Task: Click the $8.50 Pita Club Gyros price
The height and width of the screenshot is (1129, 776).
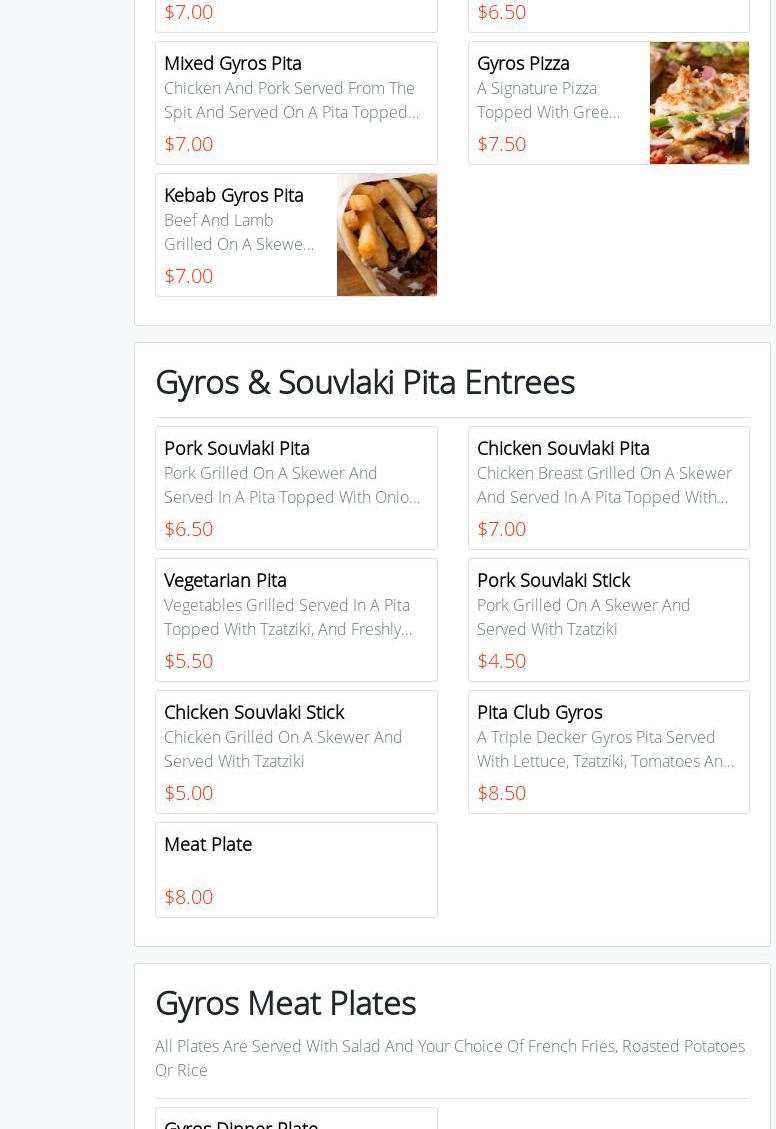Action: [x=501, y=793]
